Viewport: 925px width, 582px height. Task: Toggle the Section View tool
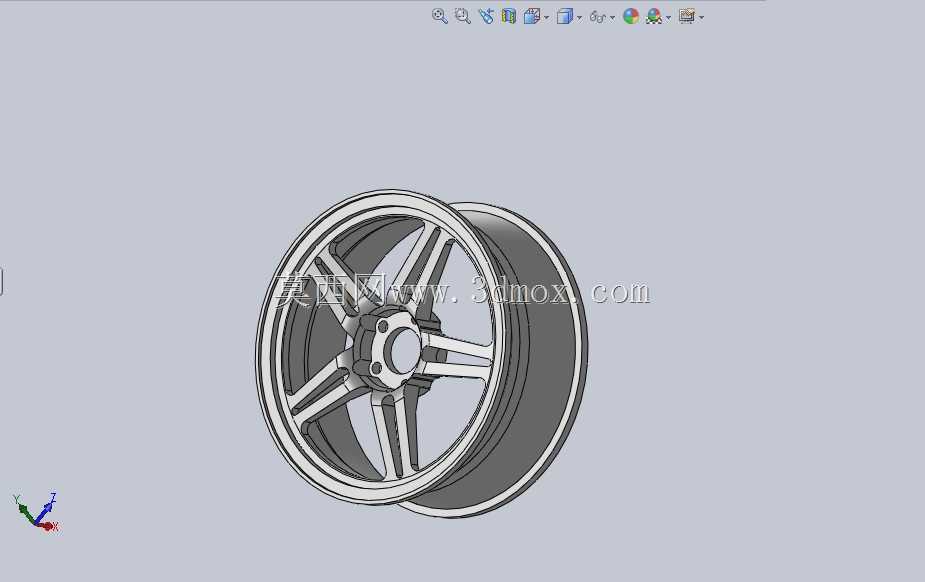(509, 17)
